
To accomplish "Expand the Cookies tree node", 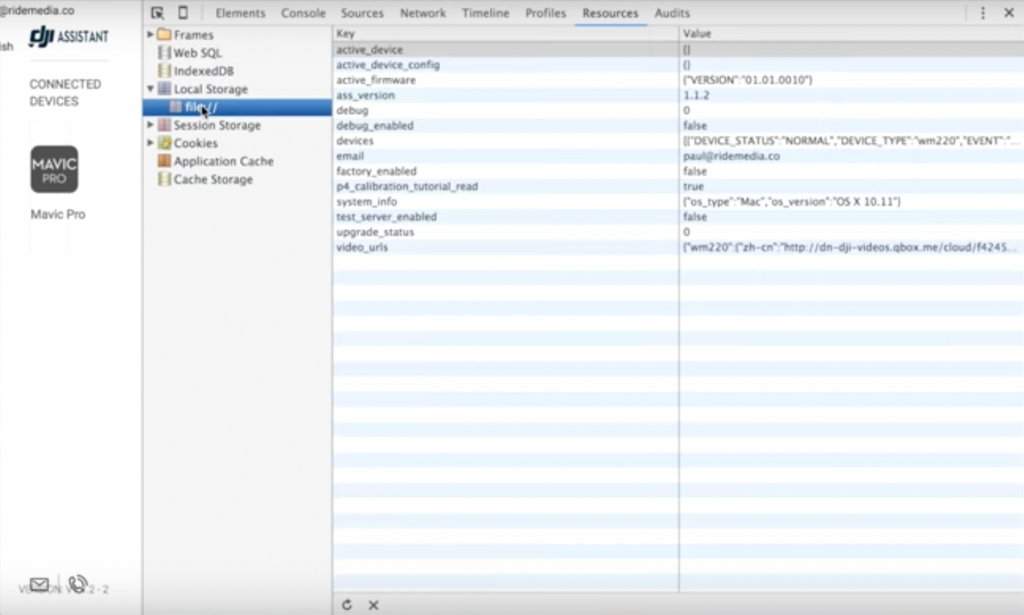I will (151, 143).
